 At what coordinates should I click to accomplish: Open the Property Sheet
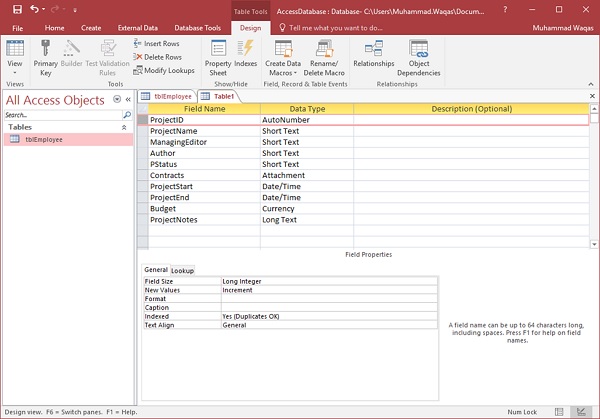pos(218,55)
